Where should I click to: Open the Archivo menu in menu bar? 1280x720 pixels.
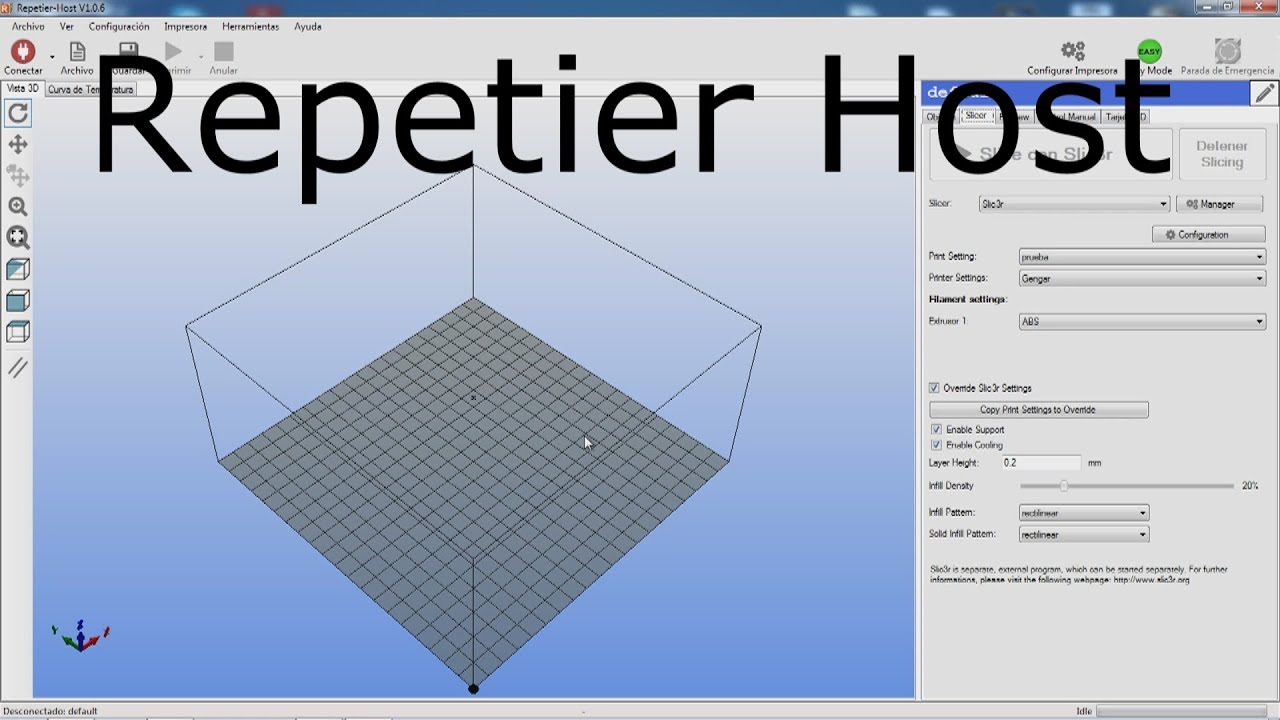point(28,27)
